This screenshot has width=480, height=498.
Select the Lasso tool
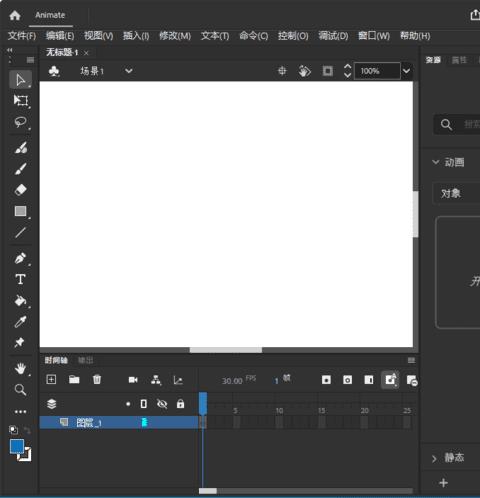(x=20, y=122)
